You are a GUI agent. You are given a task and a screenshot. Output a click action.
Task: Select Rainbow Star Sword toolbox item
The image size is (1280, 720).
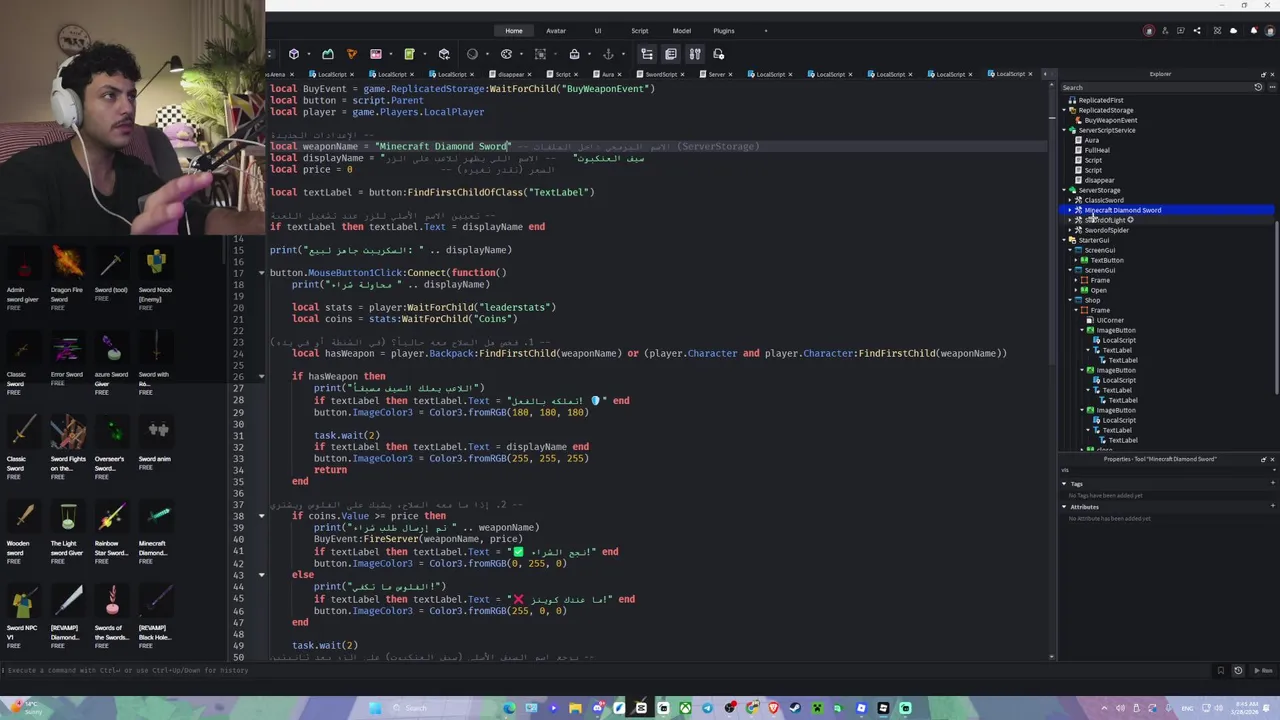click(x=111, y=531)
